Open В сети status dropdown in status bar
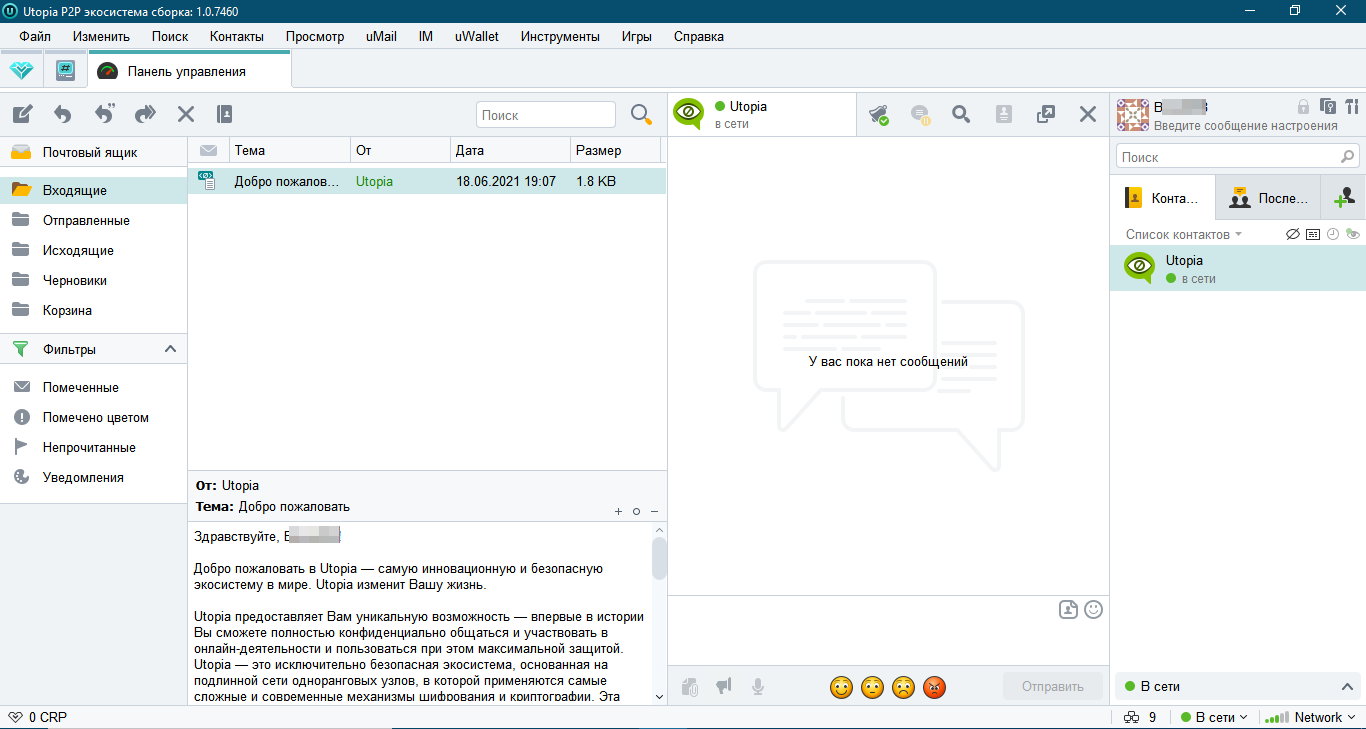Viewport: 1366px width, 729px height. (1214, 717)
